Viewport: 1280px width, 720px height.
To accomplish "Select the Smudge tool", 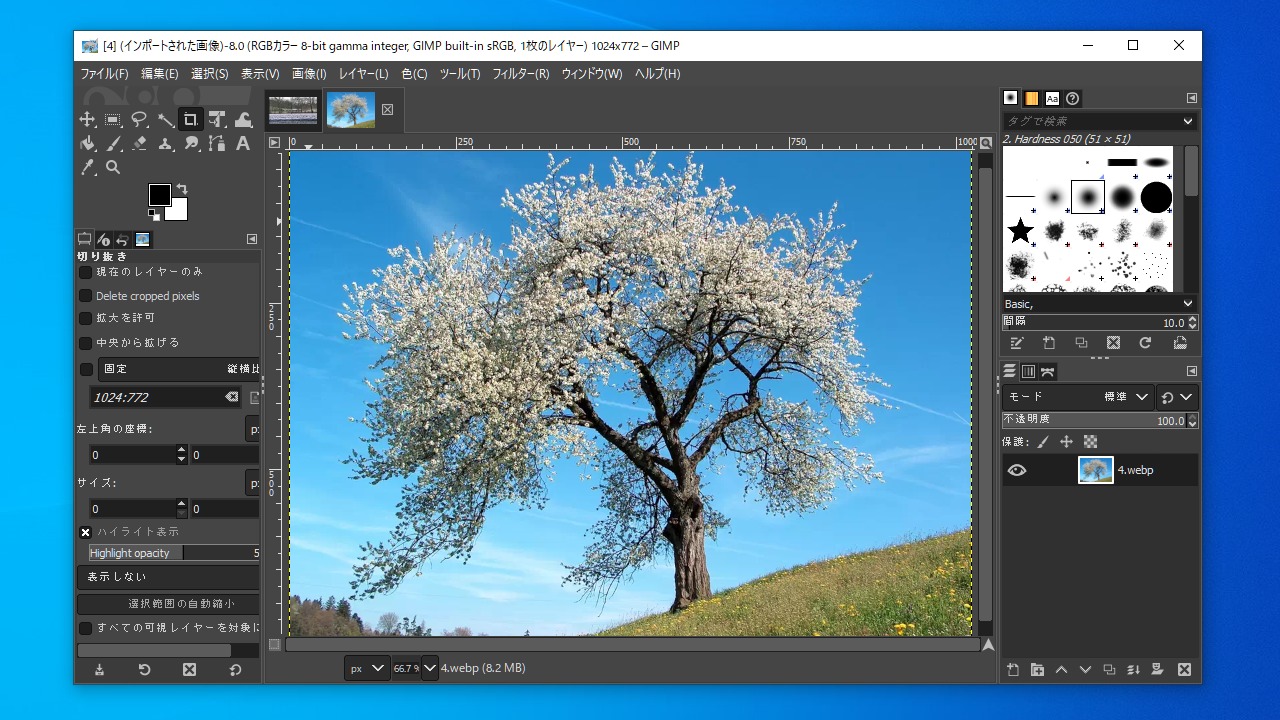I will pos(190,144).
